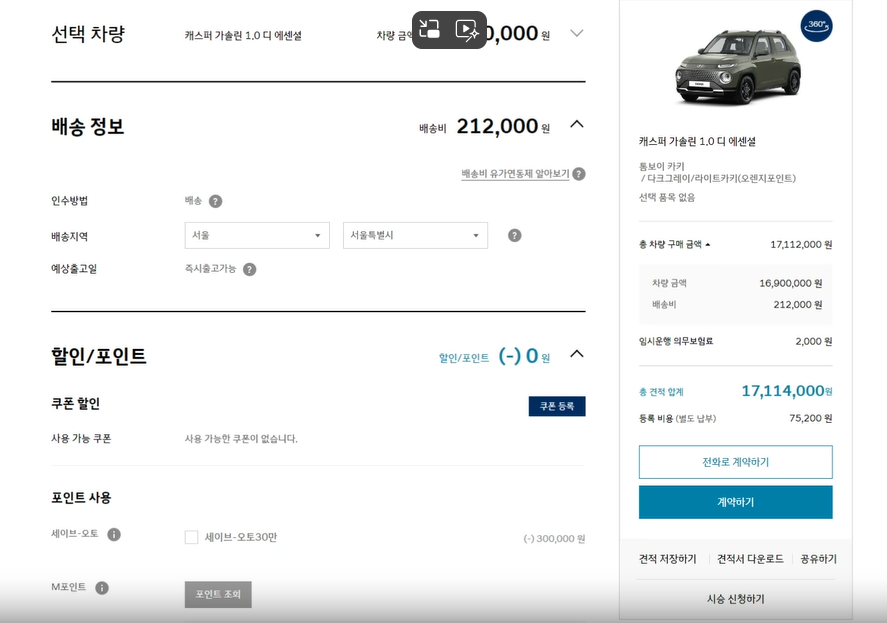
Task: Click the screen capture overlay icon
Action: click(x=430, y=29)
